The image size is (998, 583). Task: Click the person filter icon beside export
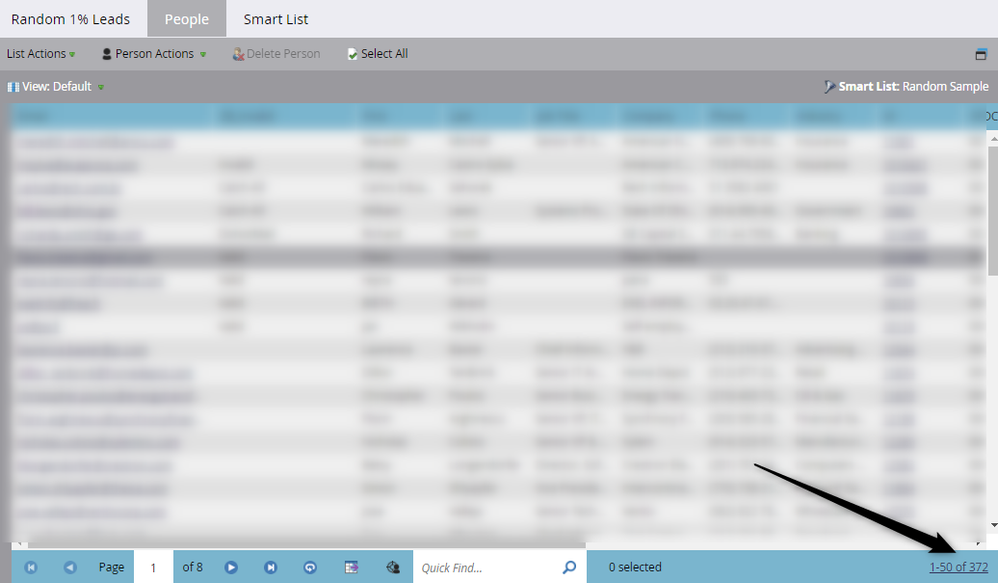(393, 567)
